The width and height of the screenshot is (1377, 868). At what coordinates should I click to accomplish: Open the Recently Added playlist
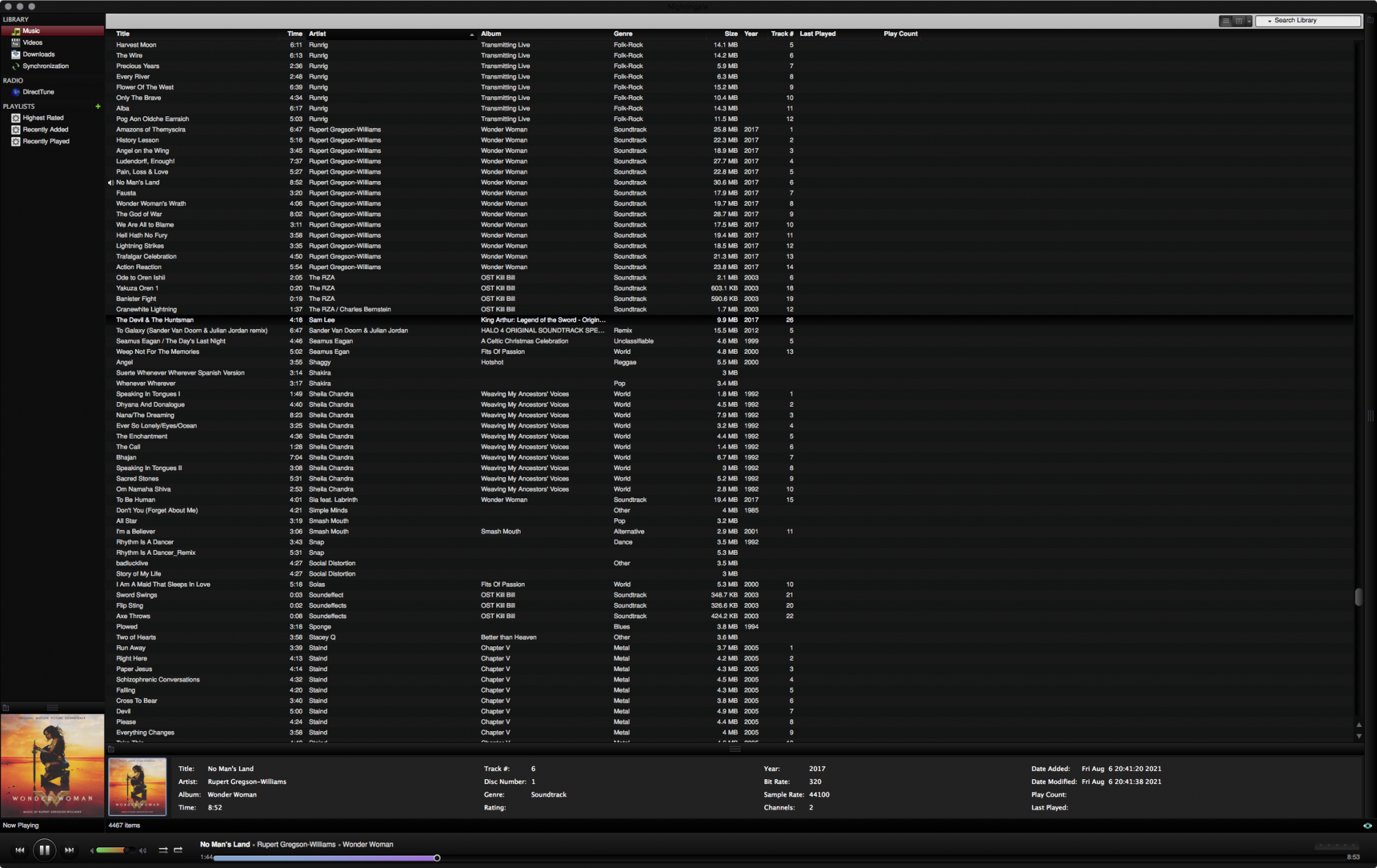coord(45,129)
